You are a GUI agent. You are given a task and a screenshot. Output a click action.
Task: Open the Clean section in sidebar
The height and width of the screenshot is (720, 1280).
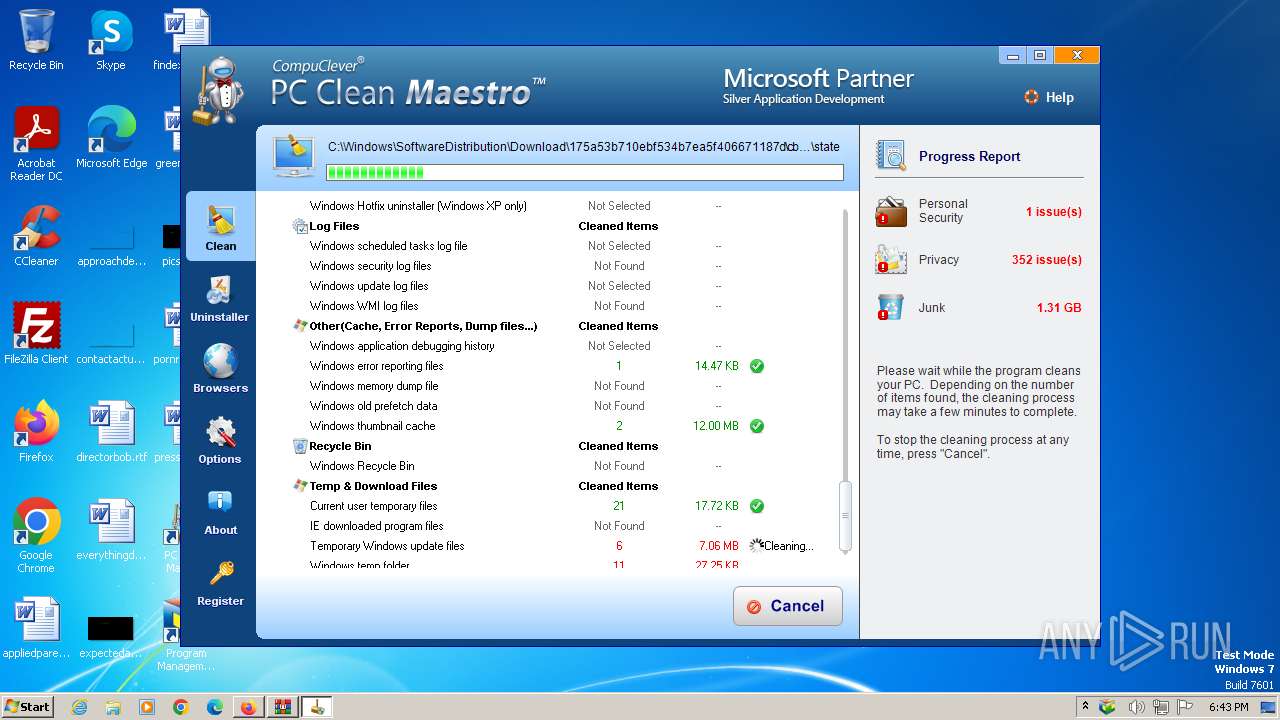click(220, 227)
